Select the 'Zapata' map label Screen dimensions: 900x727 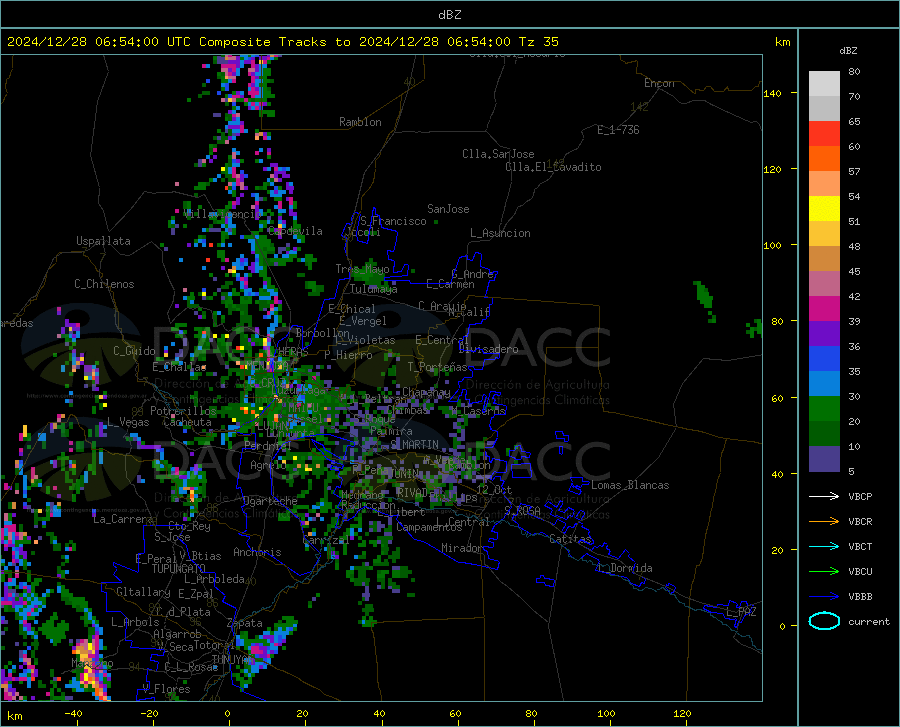tap(245, 623)
